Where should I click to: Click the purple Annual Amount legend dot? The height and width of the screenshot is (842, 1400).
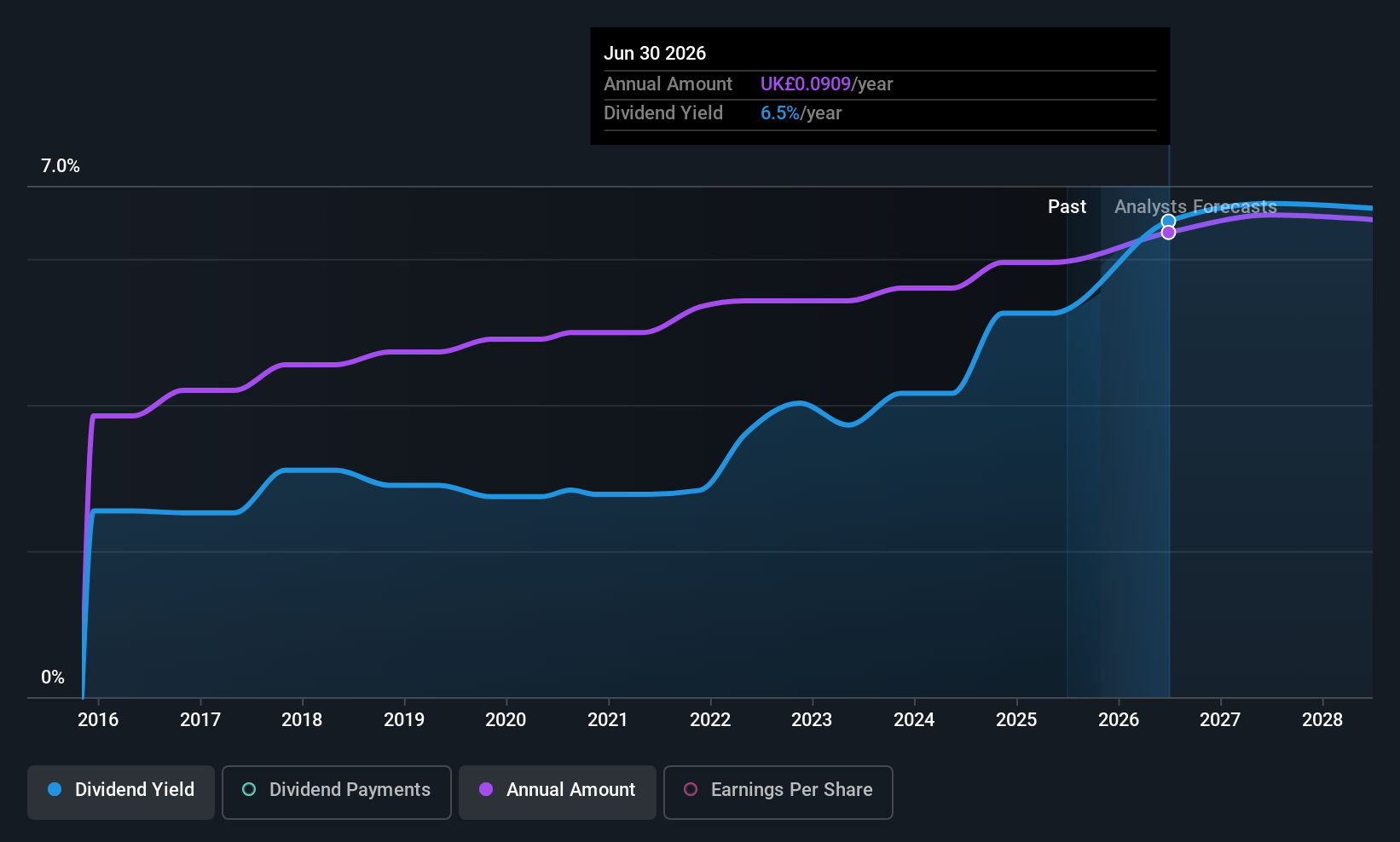click(486, 790)
